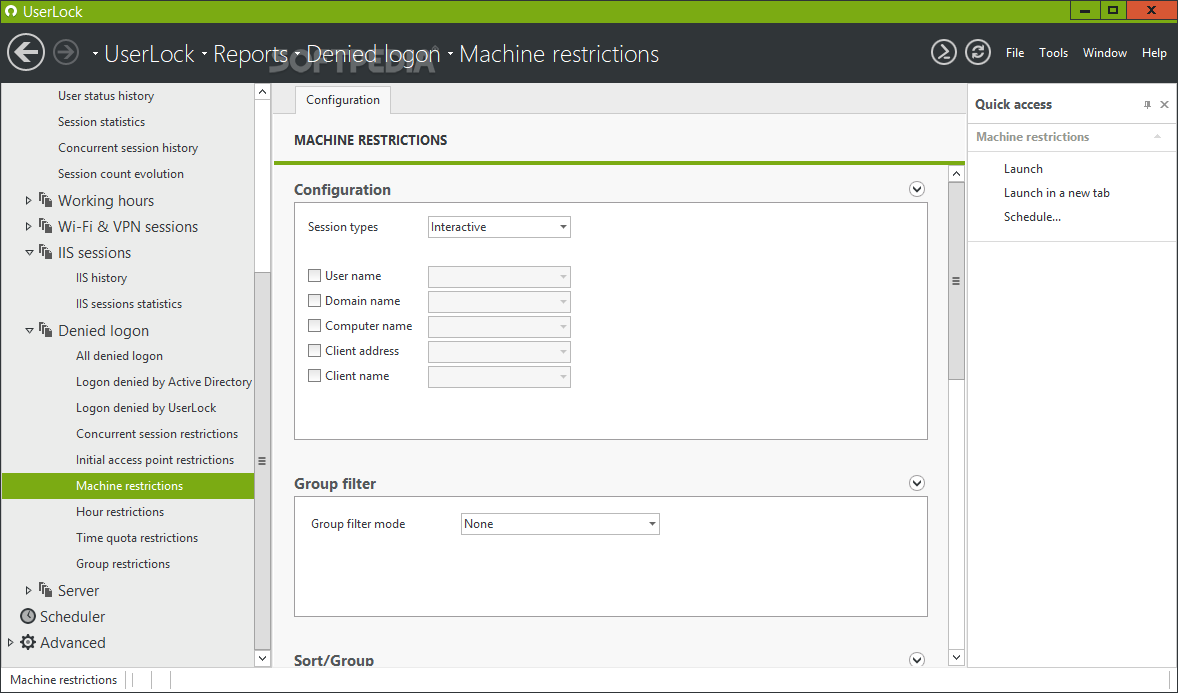Viewport: 1178px width, 693px height.
Task: Click Denied logon in the breadcrumb
Action: coord(373,54)
